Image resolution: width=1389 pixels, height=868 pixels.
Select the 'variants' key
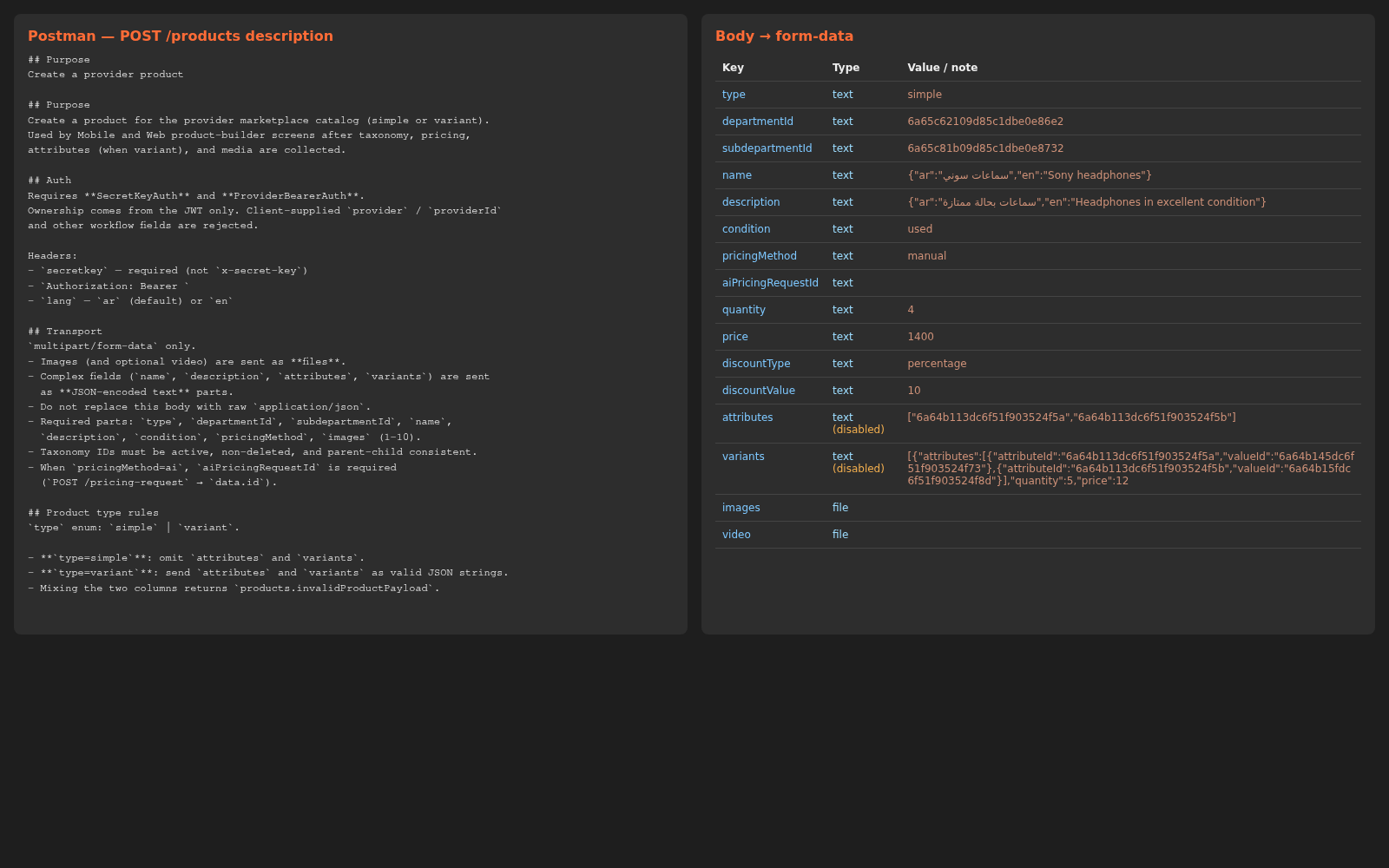pos(743,457)
